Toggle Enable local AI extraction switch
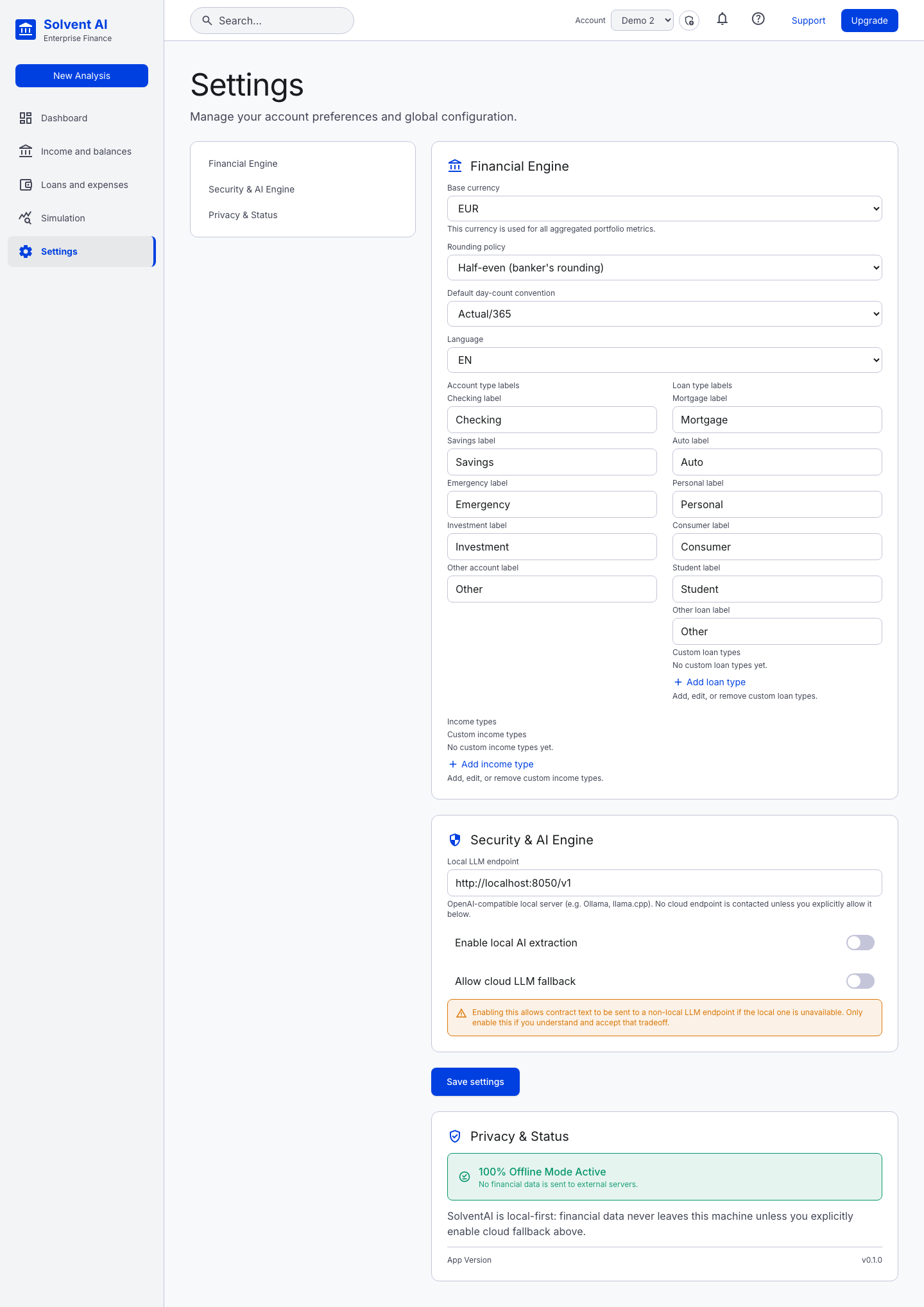 coord(860,943)
